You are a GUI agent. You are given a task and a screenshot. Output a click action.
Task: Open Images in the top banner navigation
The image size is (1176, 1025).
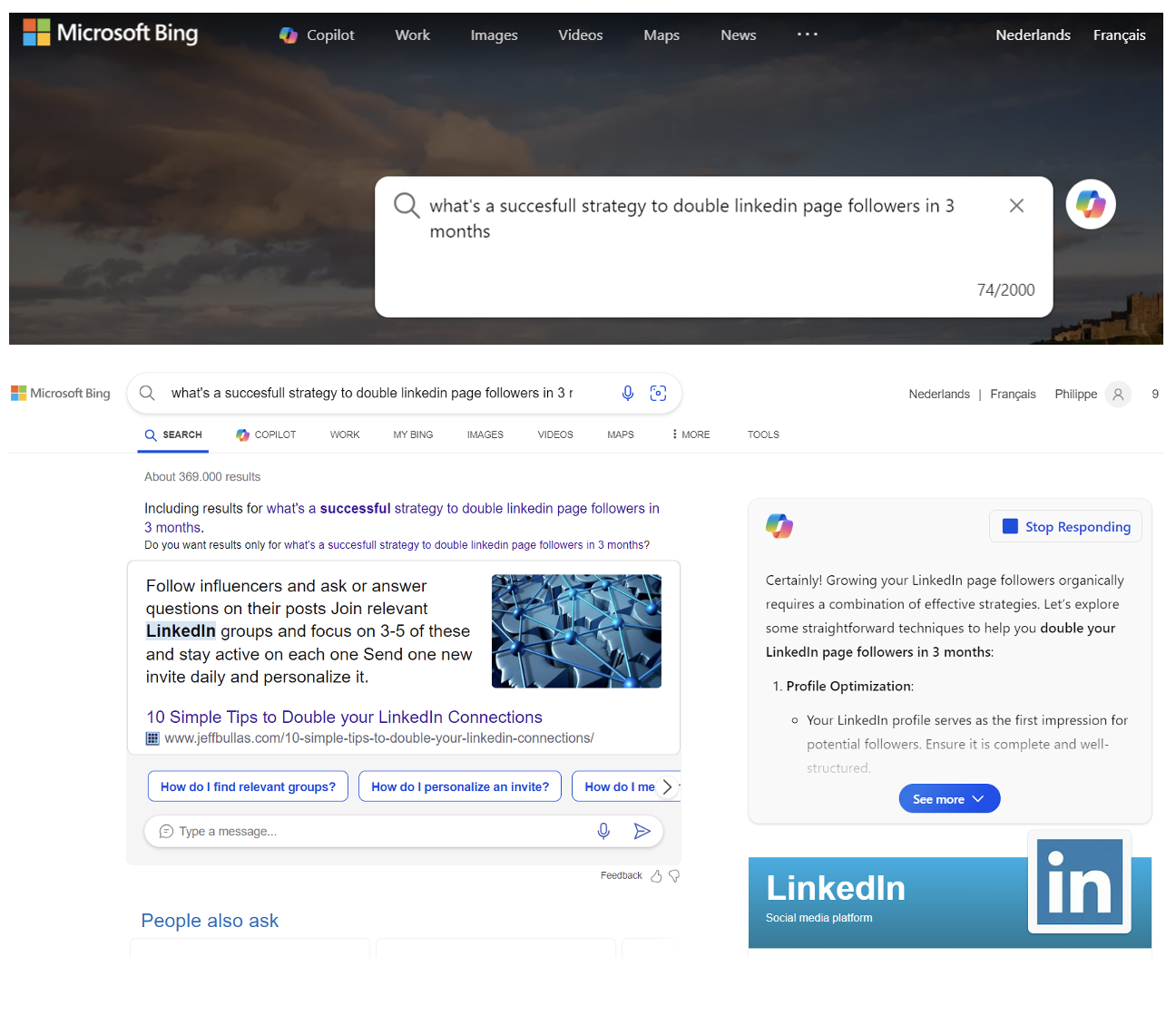494,34
